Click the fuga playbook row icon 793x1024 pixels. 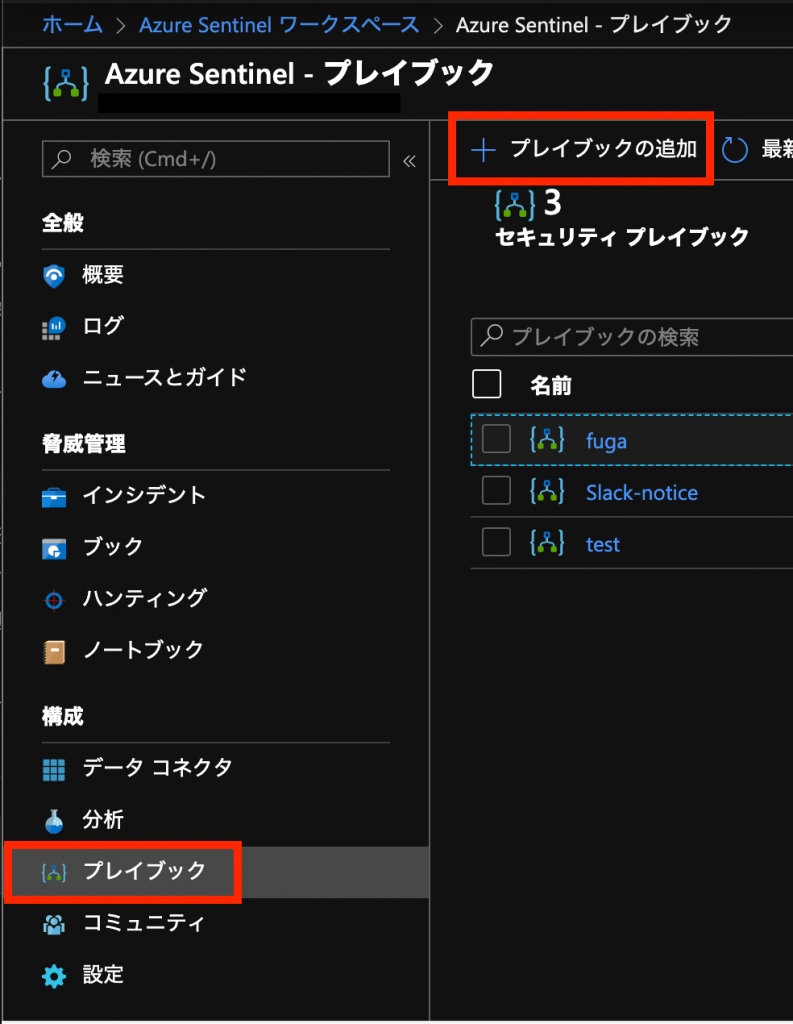point(547,440)
